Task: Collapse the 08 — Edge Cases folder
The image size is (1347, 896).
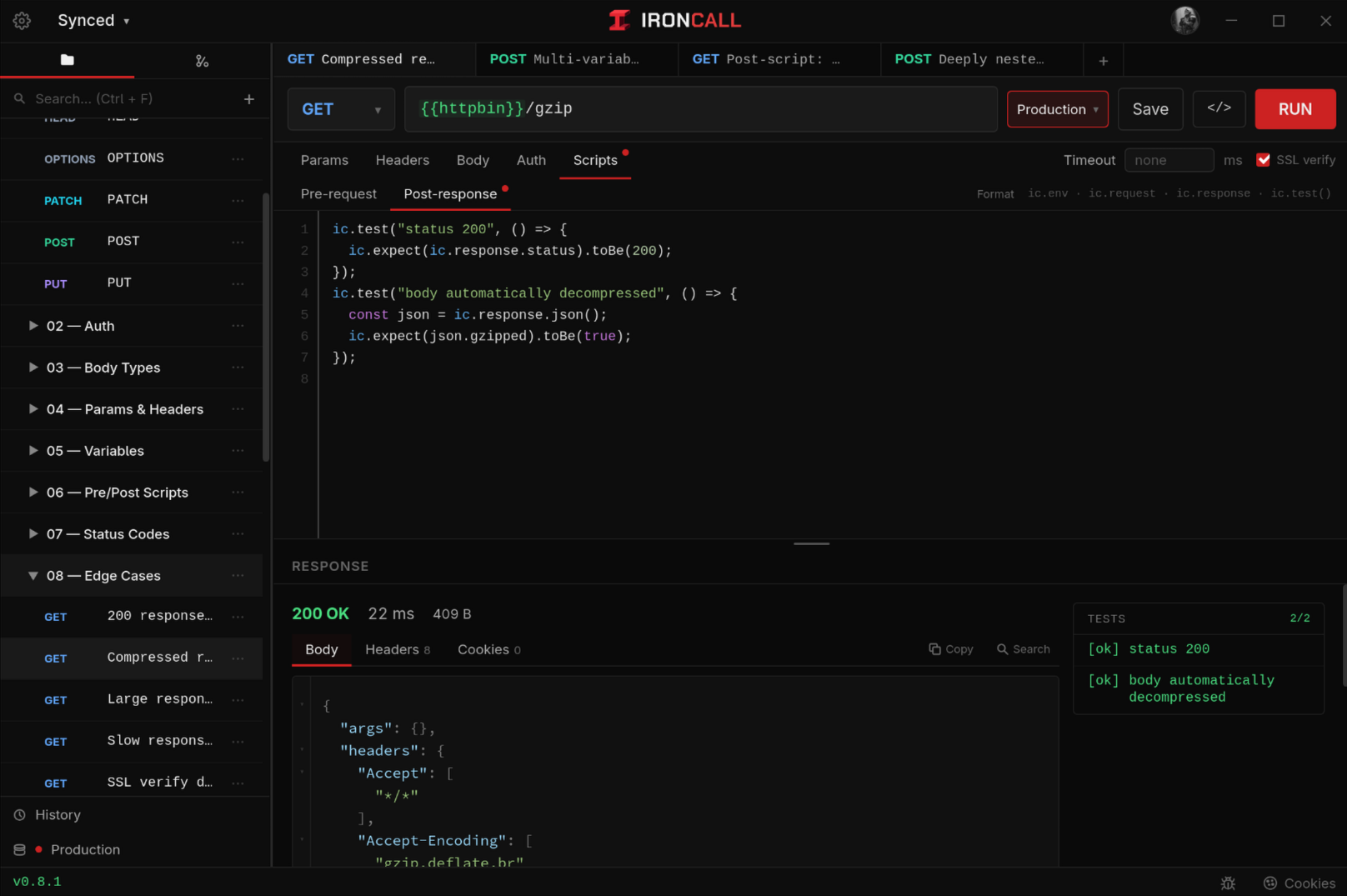Action: pos(33,576)
